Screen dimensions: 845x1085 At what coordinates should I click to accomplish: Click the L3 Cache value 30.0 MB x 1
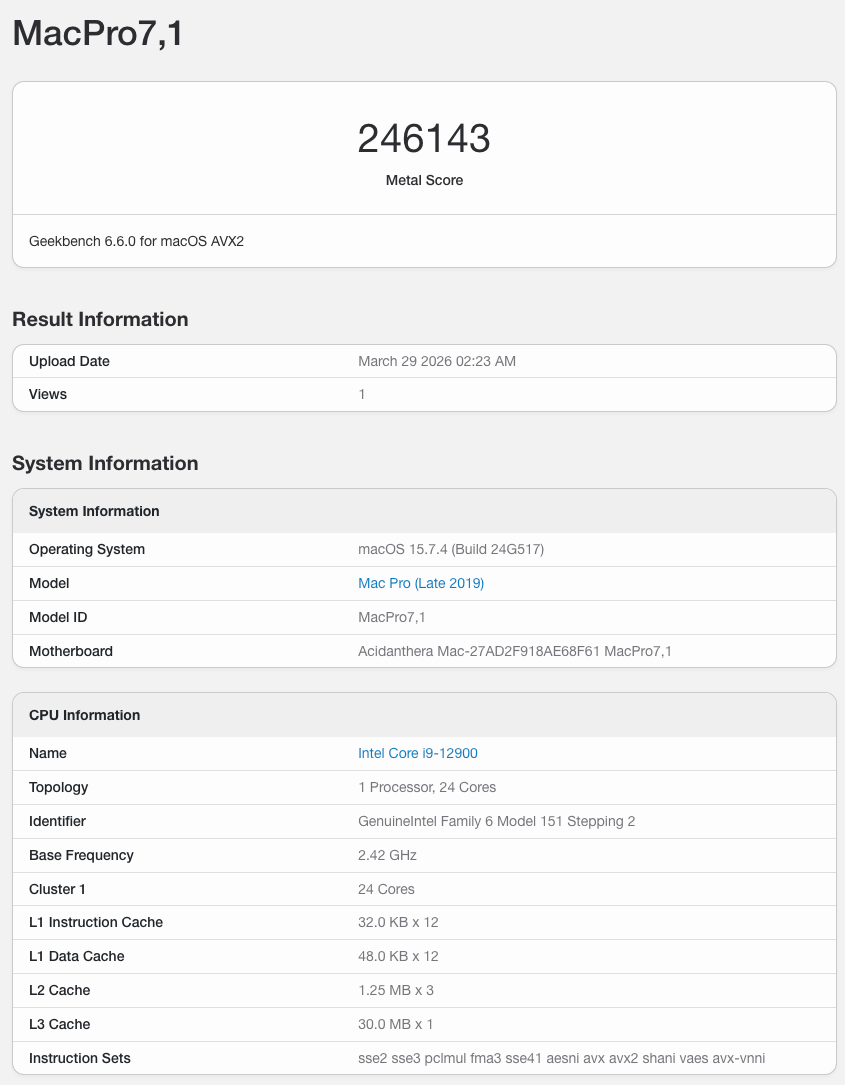(396, 1024)
